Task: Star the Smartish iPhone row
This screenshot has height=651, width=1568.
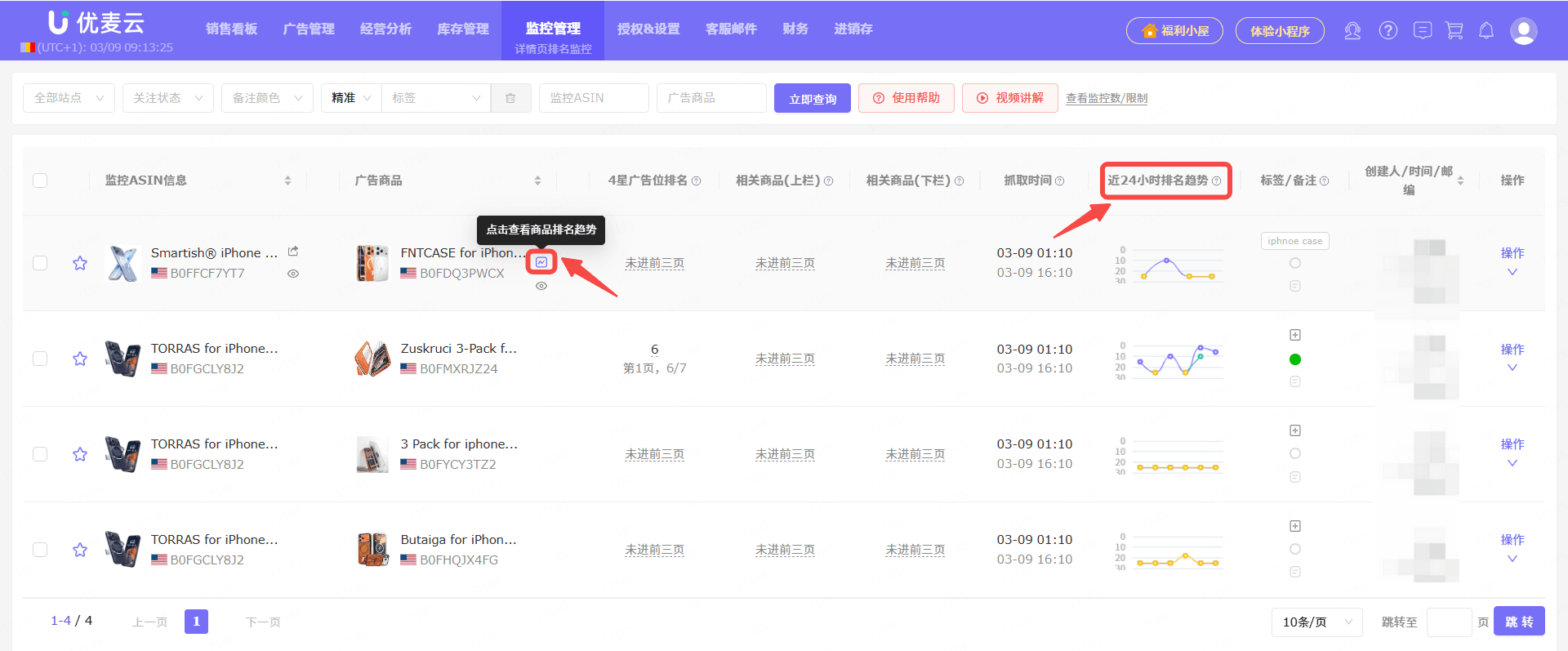Action: click(80, 263)
